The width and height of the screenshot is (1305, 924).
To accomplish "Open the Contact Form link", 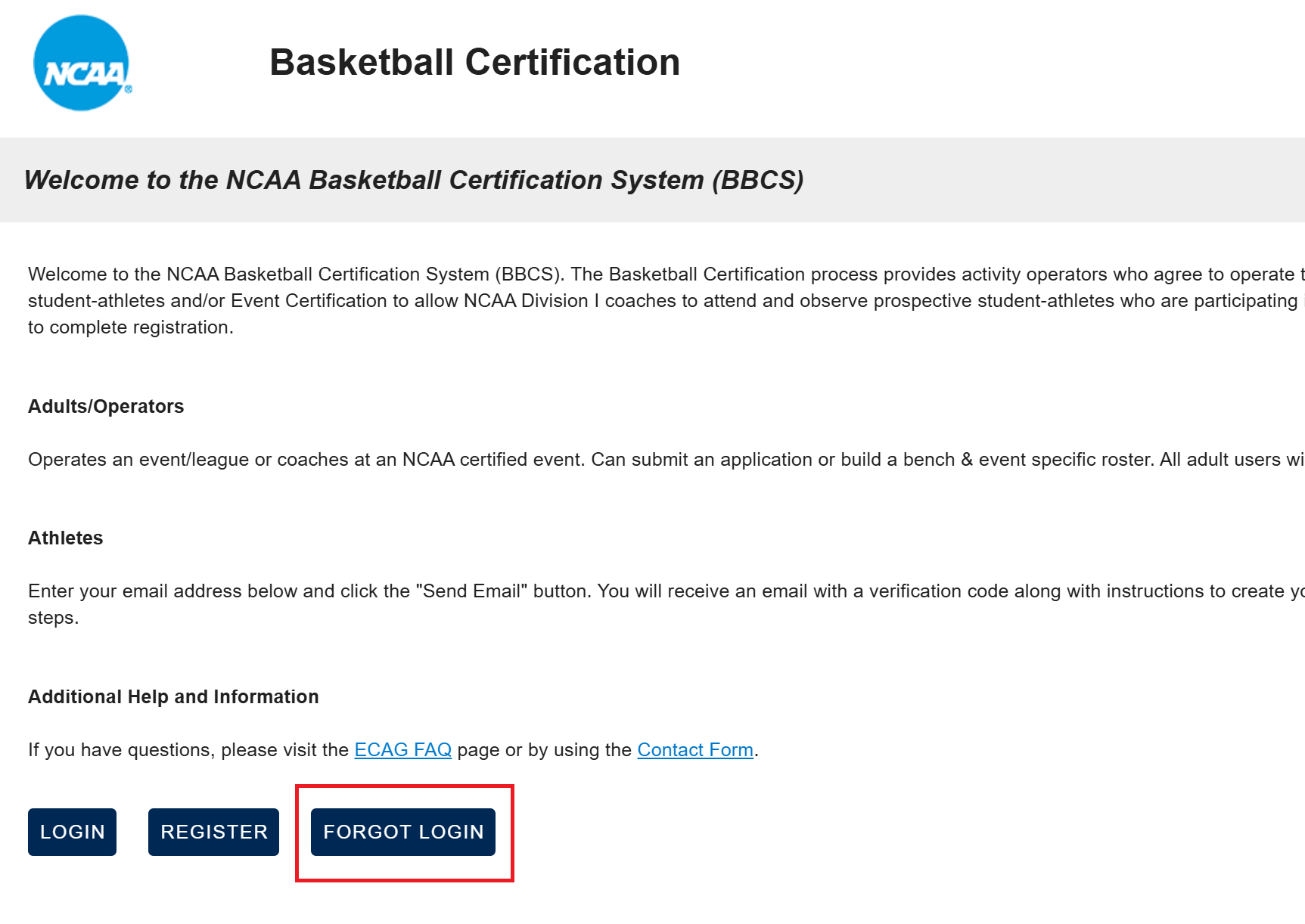I will coord(694,749).
